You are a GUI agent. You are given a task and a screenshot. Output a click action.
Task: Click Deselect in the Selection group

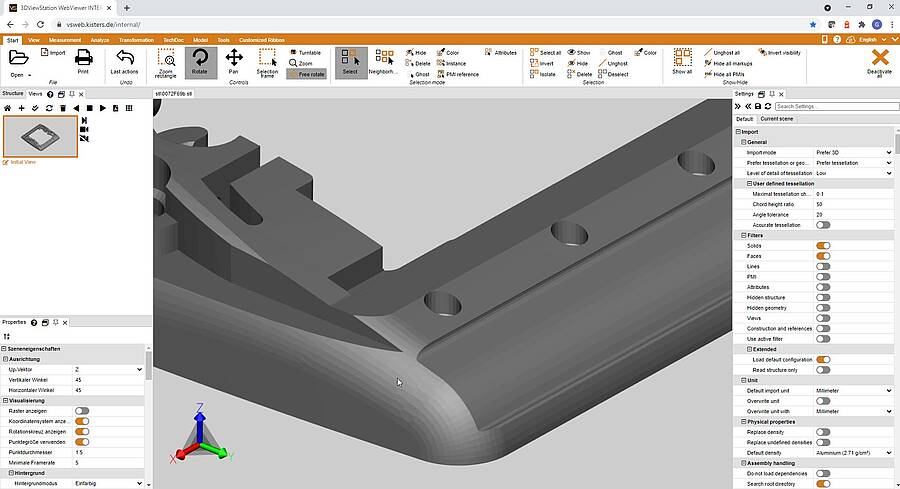(614, 74)
